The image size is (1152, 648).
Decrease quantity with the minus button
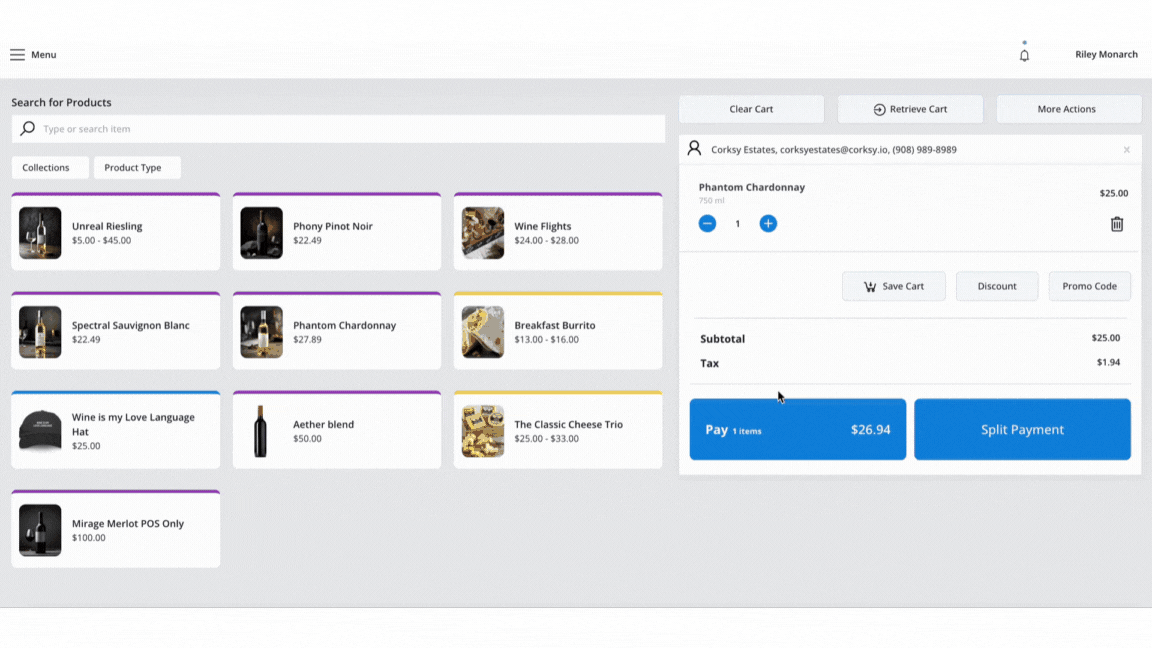tap(707, 224)
